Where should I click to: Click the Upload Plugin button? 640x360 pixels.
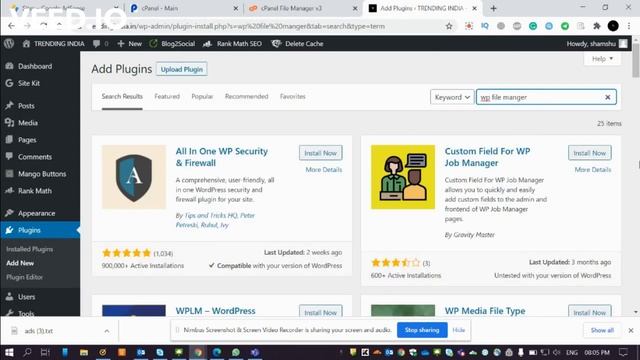click(182, 69)
